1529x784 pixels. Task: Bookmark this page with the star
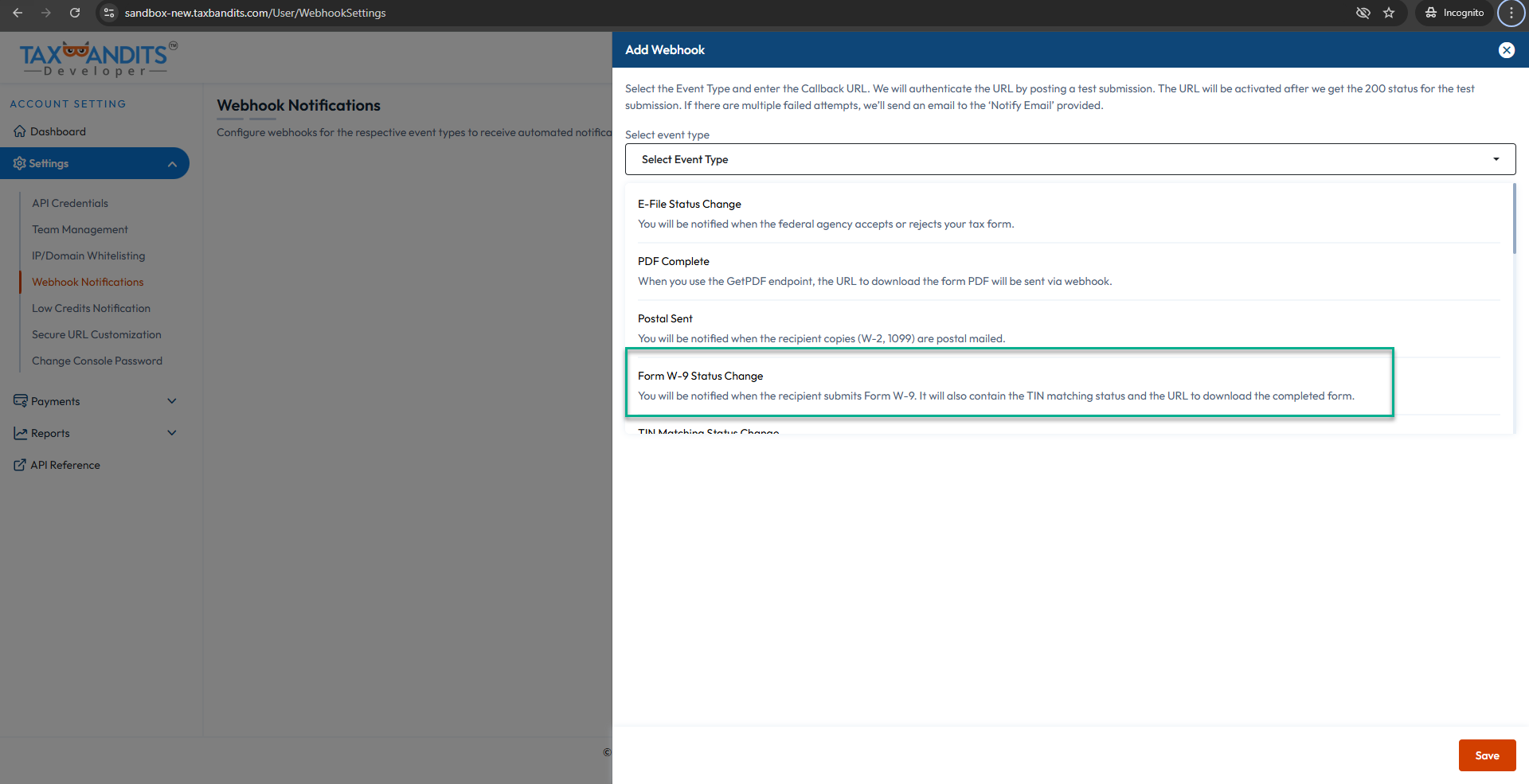[1389, 13]
